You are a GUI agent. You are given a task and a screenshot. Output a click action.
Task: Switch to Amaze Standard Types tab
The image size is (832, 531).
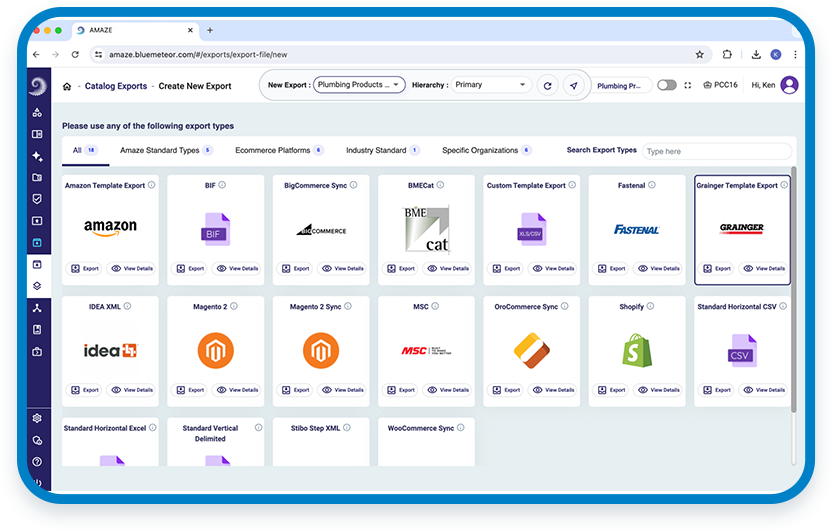[x=166, y=150]
